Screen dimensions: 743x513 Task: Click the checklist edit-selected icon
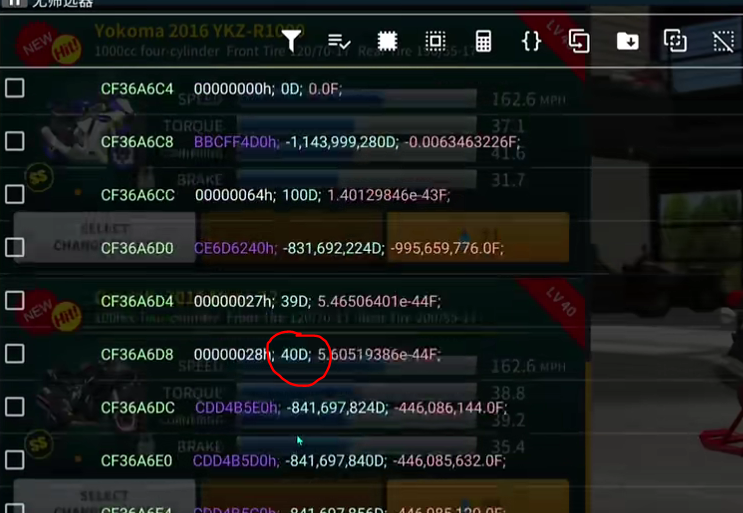coord(339,42)
